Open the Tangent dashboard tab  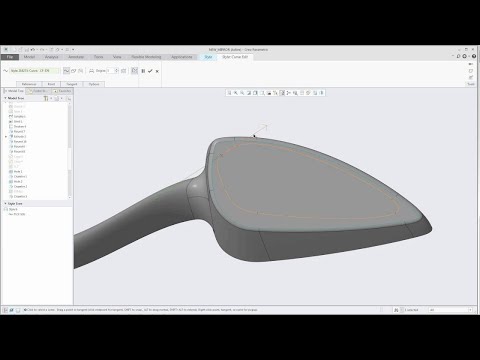[x=72, y=84]
